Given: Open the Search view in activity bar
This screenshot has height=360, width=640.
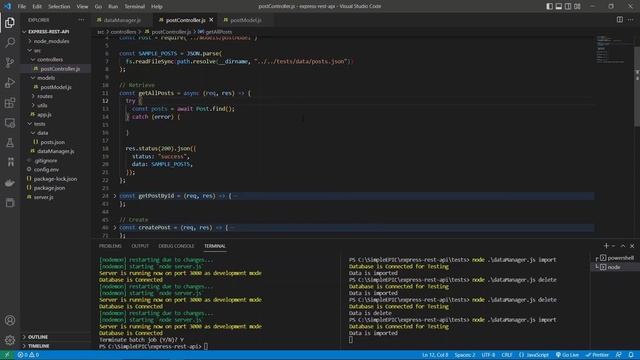Looking at the screenshot, I should pyautogui.click(x=10, y=42).
